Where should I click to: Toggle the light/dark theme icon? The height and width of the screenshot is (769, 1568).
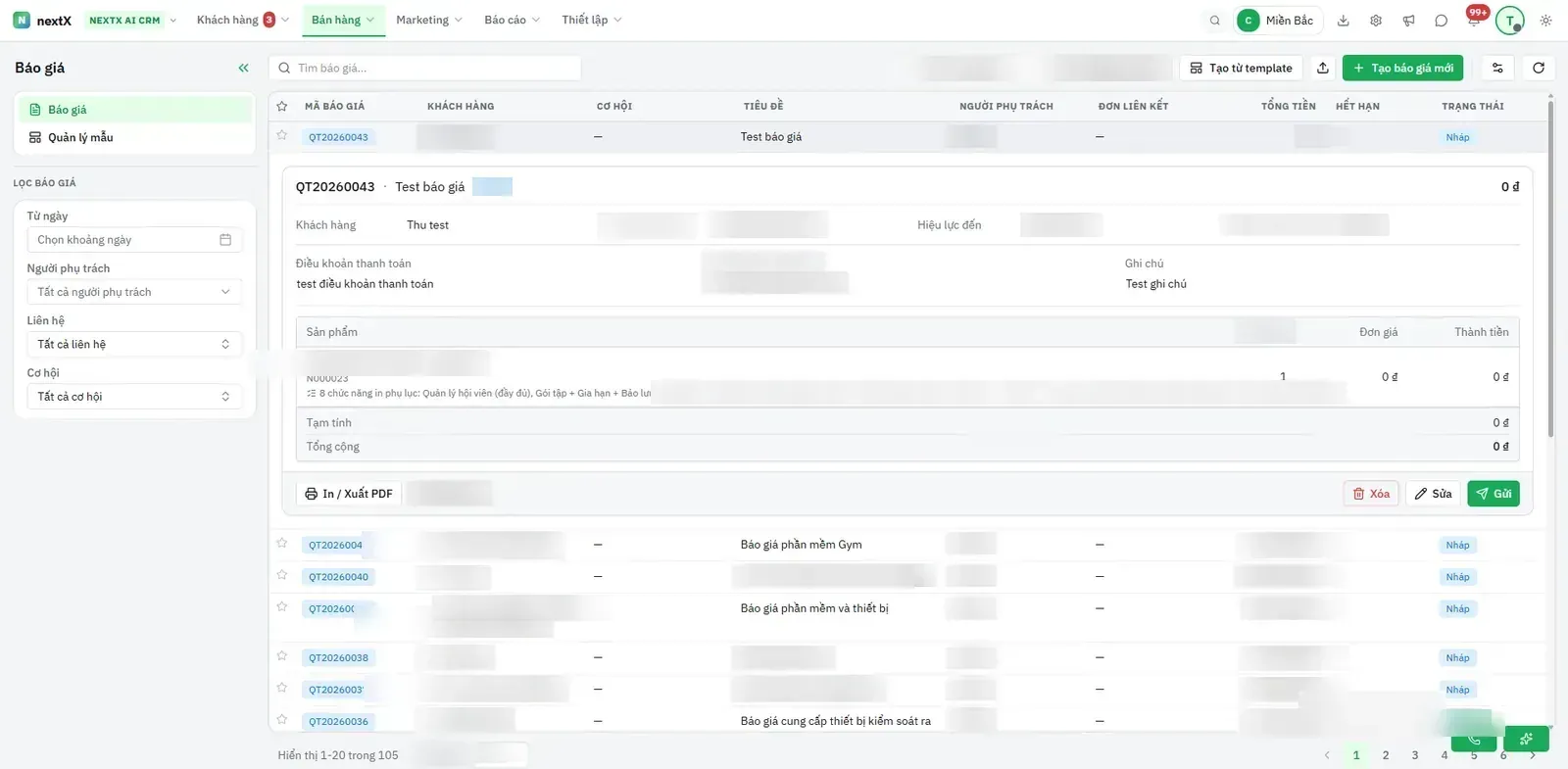click(x=1545, y=20)
